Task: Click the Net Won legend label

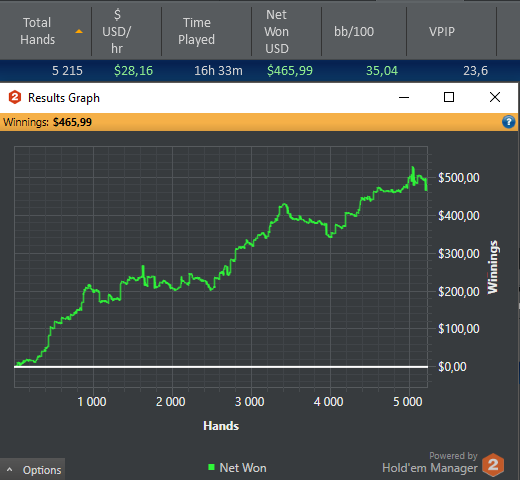Action: (x=243, y=468)
